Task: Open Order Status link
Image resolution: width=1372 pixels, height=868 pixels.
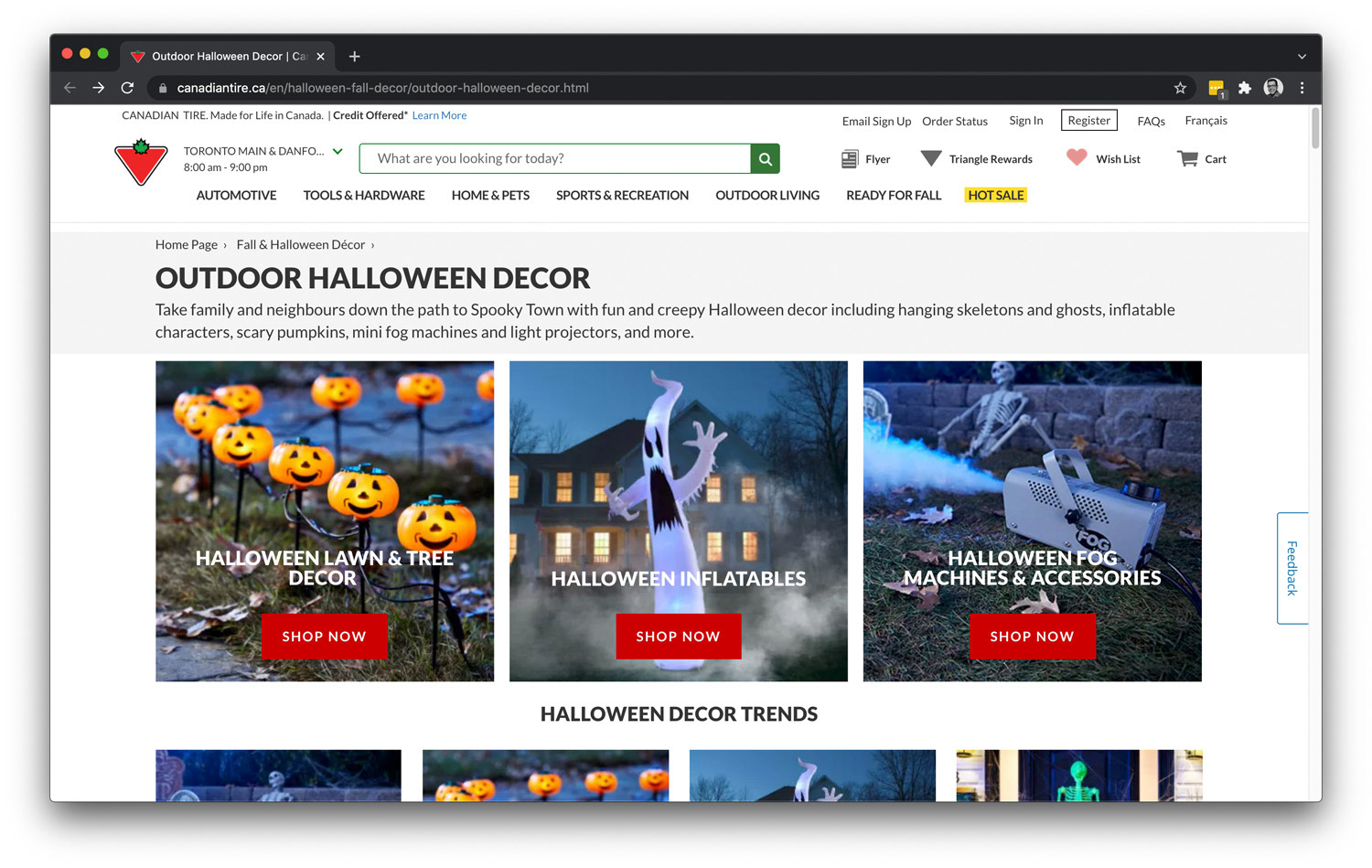Action: [955, 121]
